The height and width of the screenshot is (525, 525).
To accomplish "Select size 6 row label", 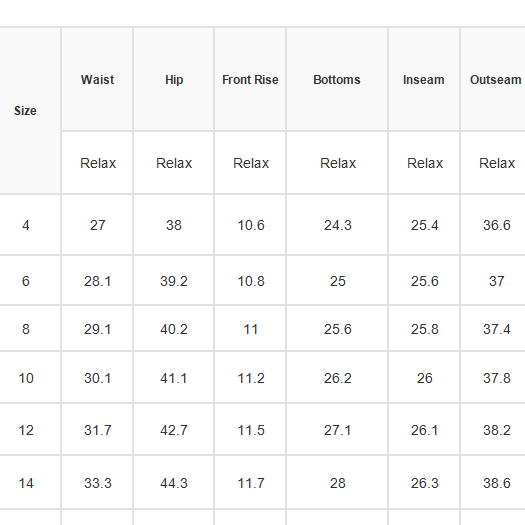I will (x=26, y=281).
